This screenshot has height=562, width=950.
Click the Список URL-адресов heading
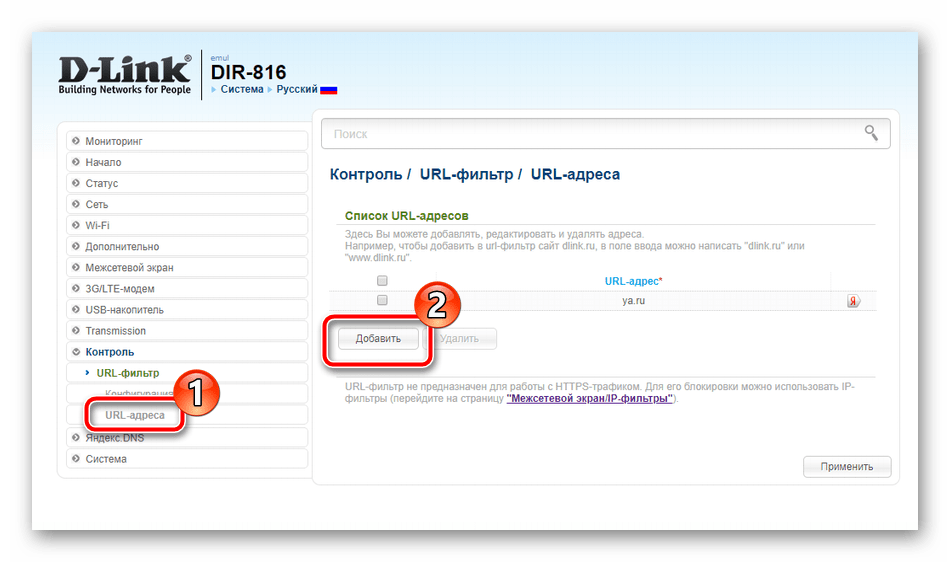[407, 216]
